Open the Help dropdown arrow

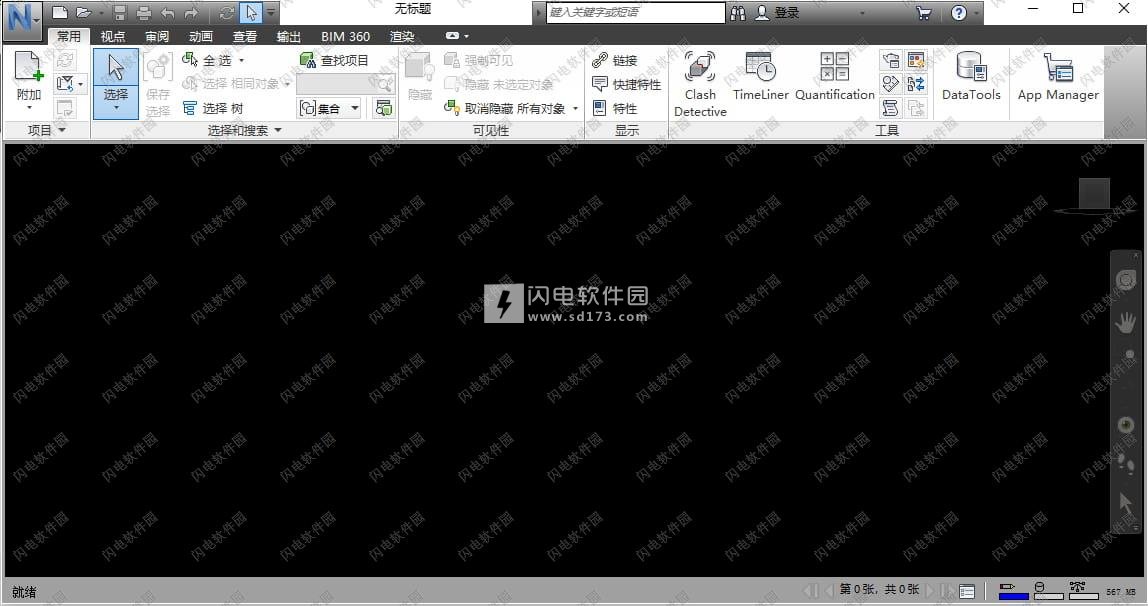pyautogui.click(x=976, y=12)
